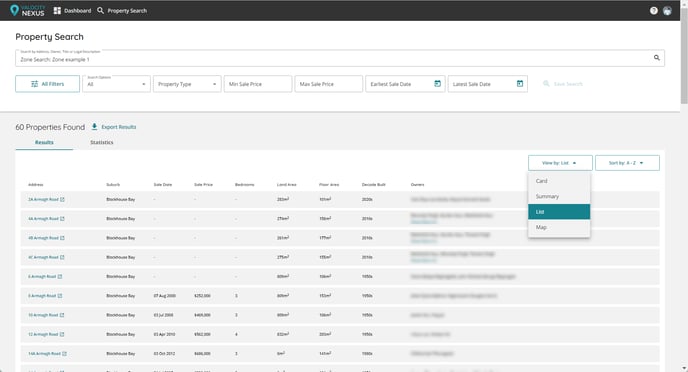Click the 60 Properties Found text
This screenshot has width=688, height=372.
tap(50, 127)
